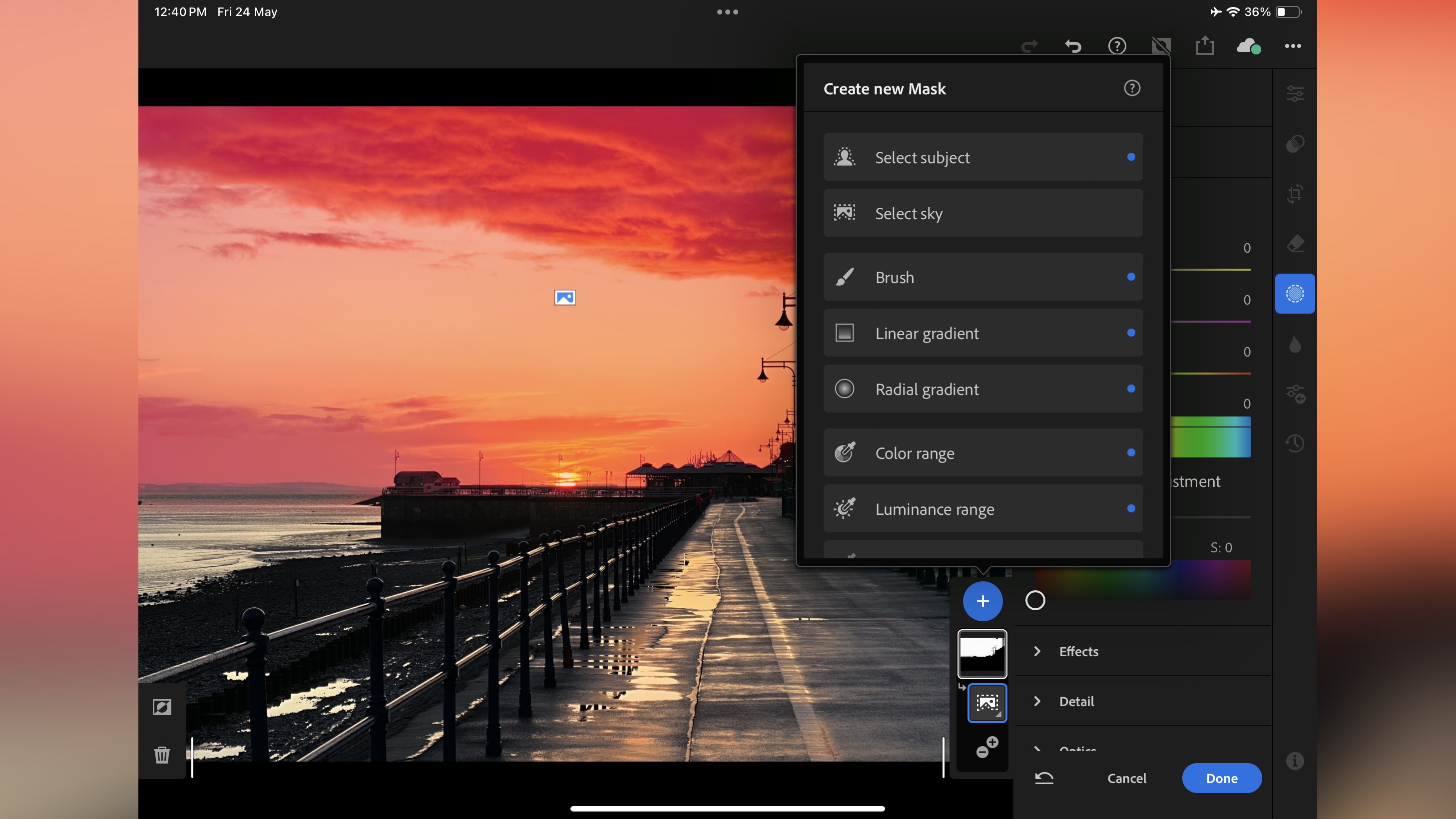Toggle the new mask add button

982,601
